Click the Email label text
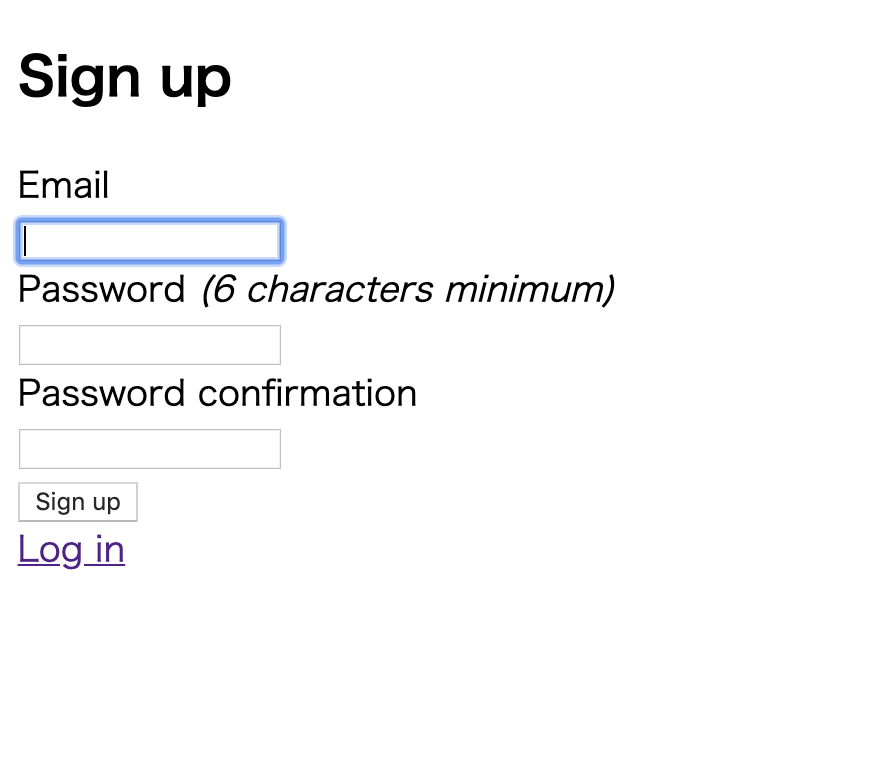This screenshot has height=778, width=896. 63,185
